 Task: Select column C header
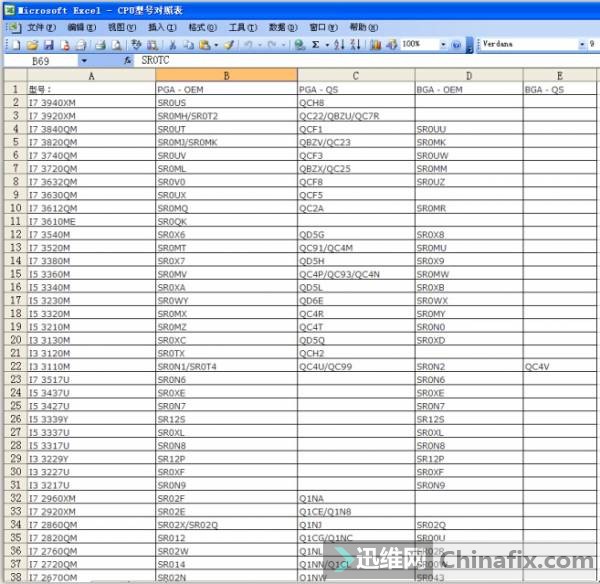pos(356,76)
